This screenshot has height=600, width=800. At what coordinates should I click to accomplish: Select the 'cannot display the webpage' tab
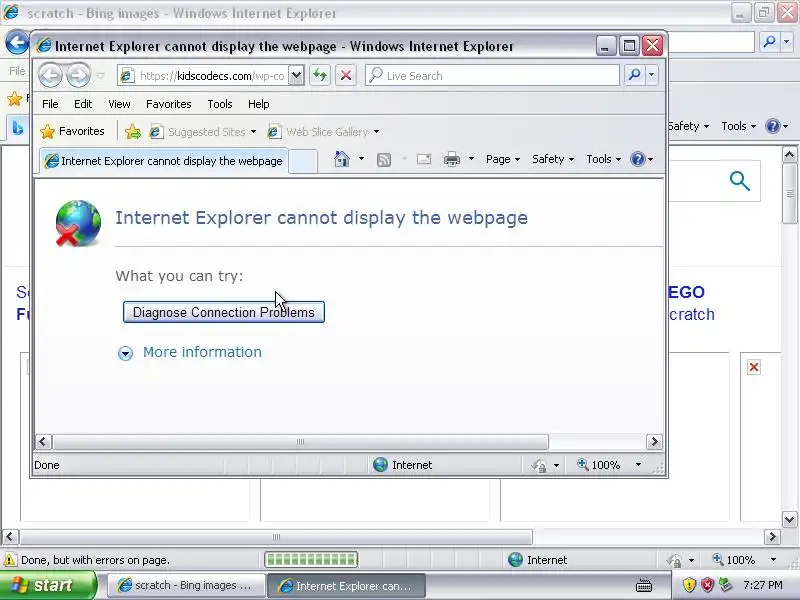(x=164, y=161)
